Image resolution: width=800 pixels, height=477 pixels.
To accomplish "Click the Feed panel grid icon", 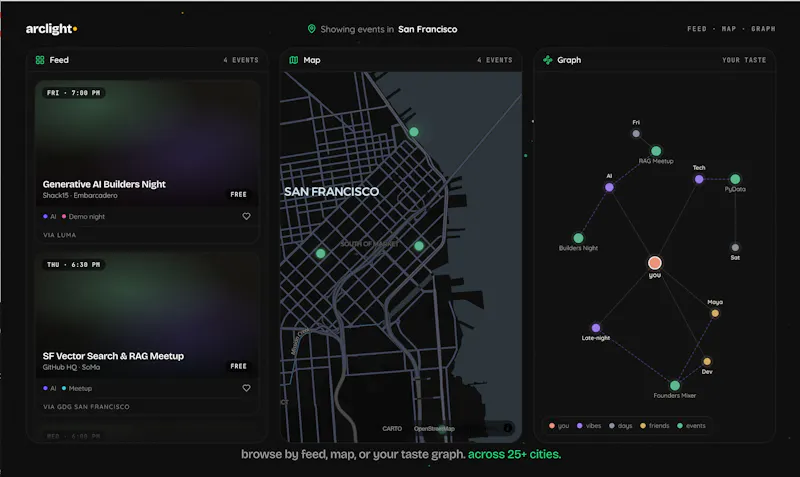I will pos(40,60).
